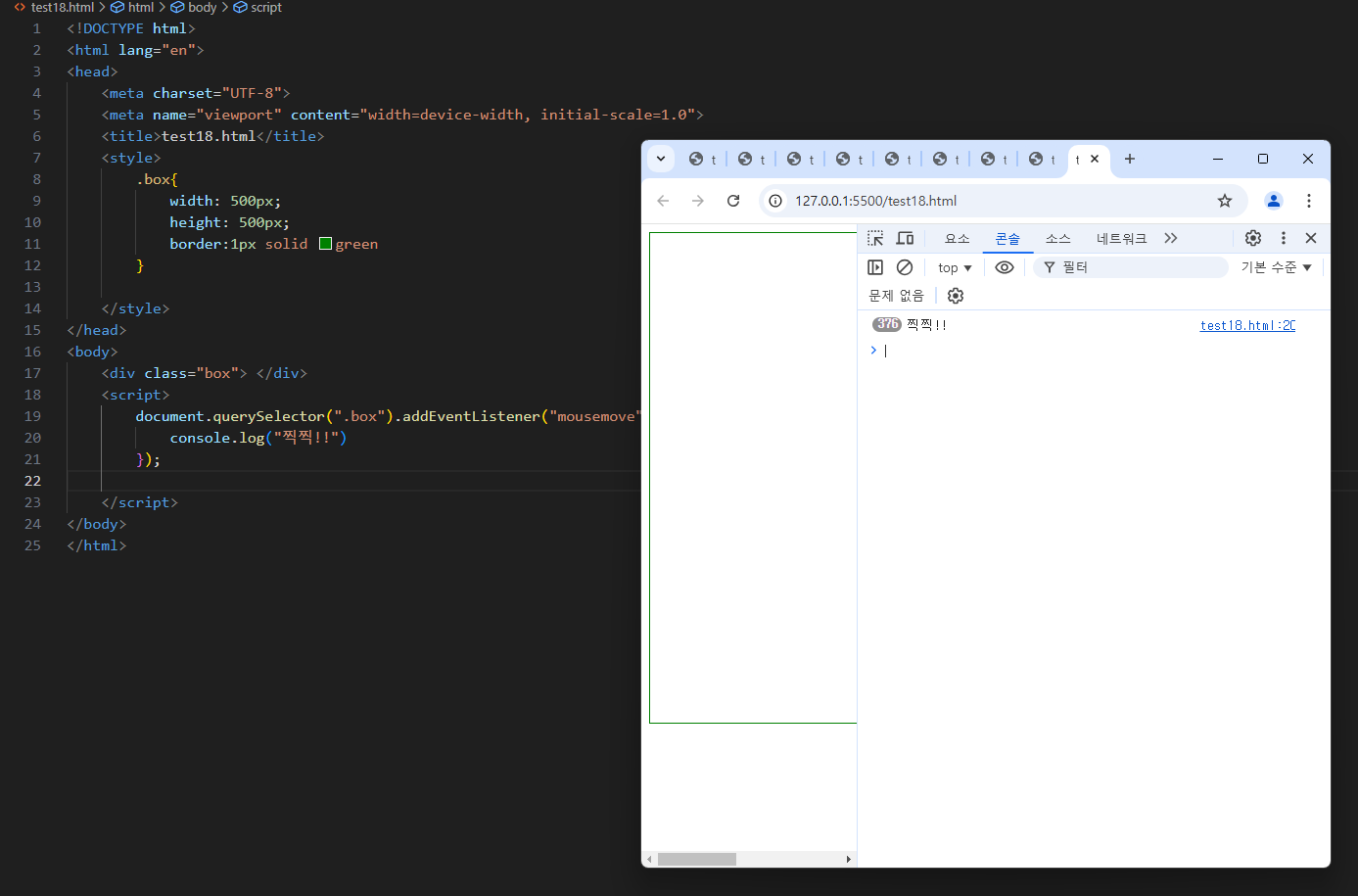
Task: Focus the console 필터 input field
Action: (x=1131, y=267)
